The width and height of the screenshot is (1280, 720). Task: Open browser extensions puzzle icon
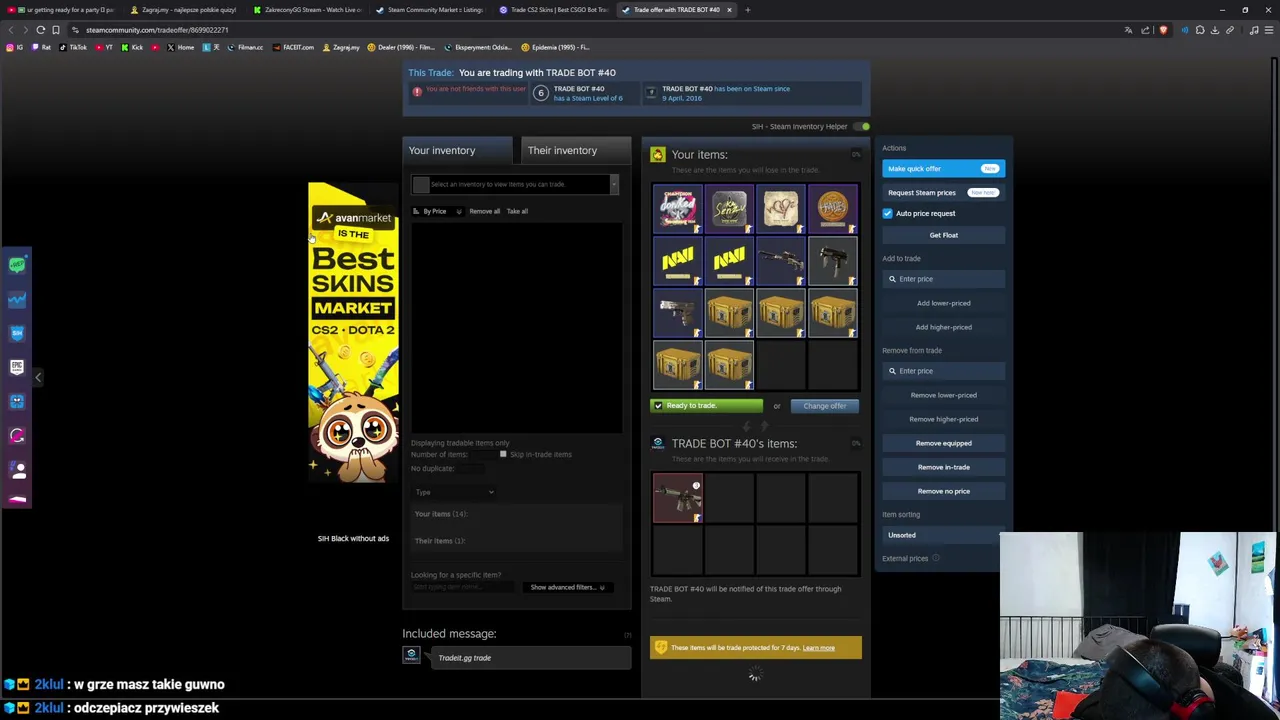[x=1200, y=30]
